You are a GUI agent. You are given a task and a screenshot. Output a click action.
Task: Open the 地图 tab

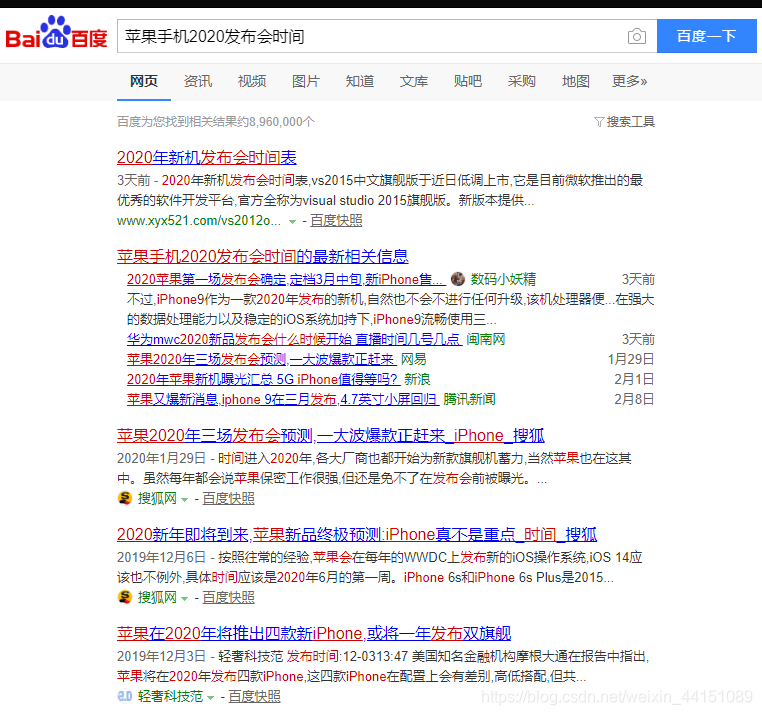click(575, 81)
